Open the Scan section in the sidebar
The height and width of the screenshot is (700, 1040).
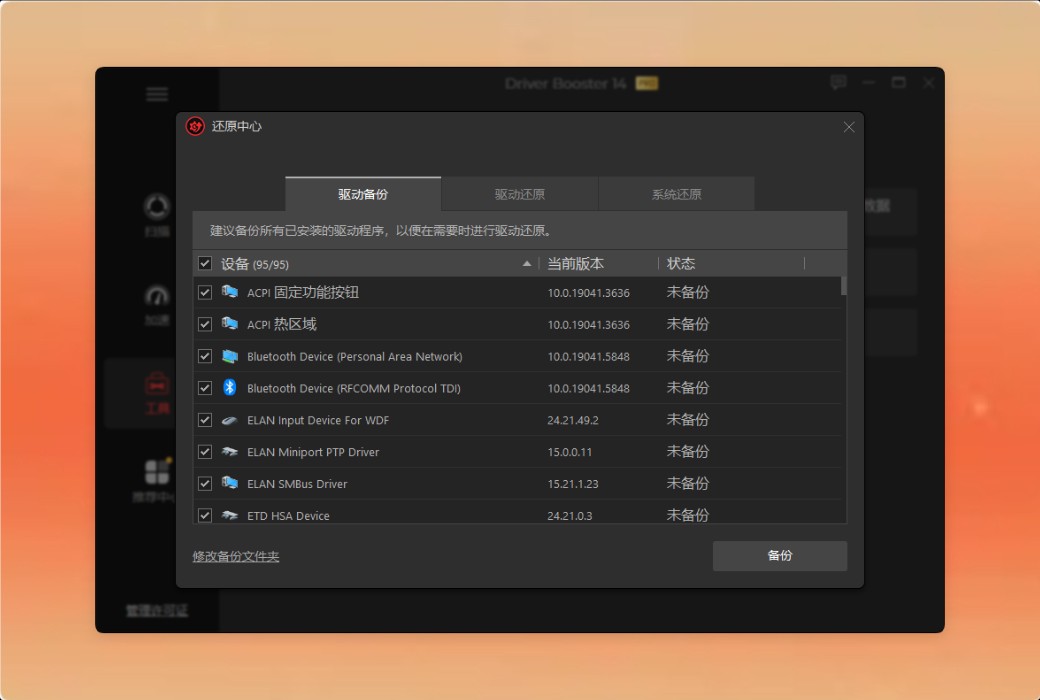(157, 214)
